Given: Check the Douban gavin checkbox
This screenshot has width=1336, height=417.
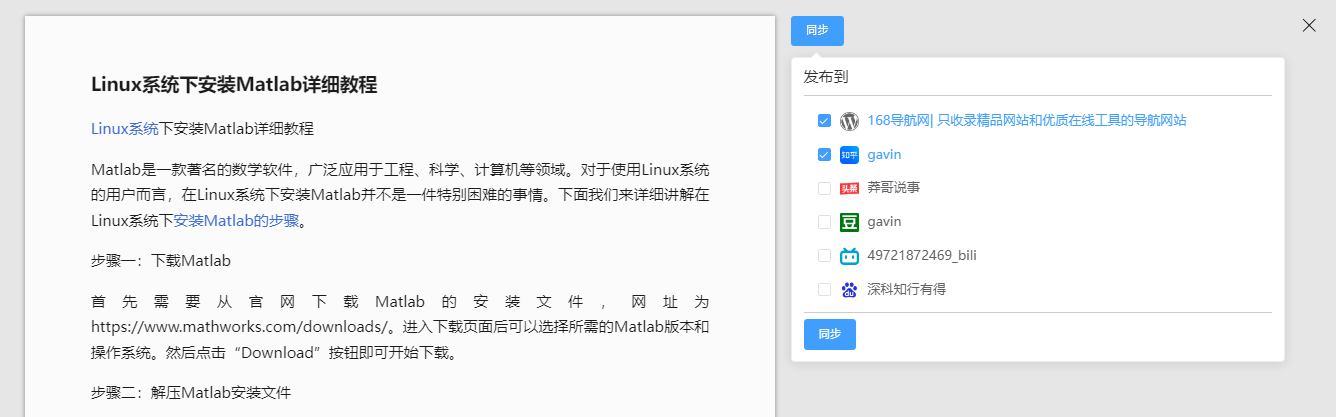Looking at the screenshot, I should (x=824, y=222).
